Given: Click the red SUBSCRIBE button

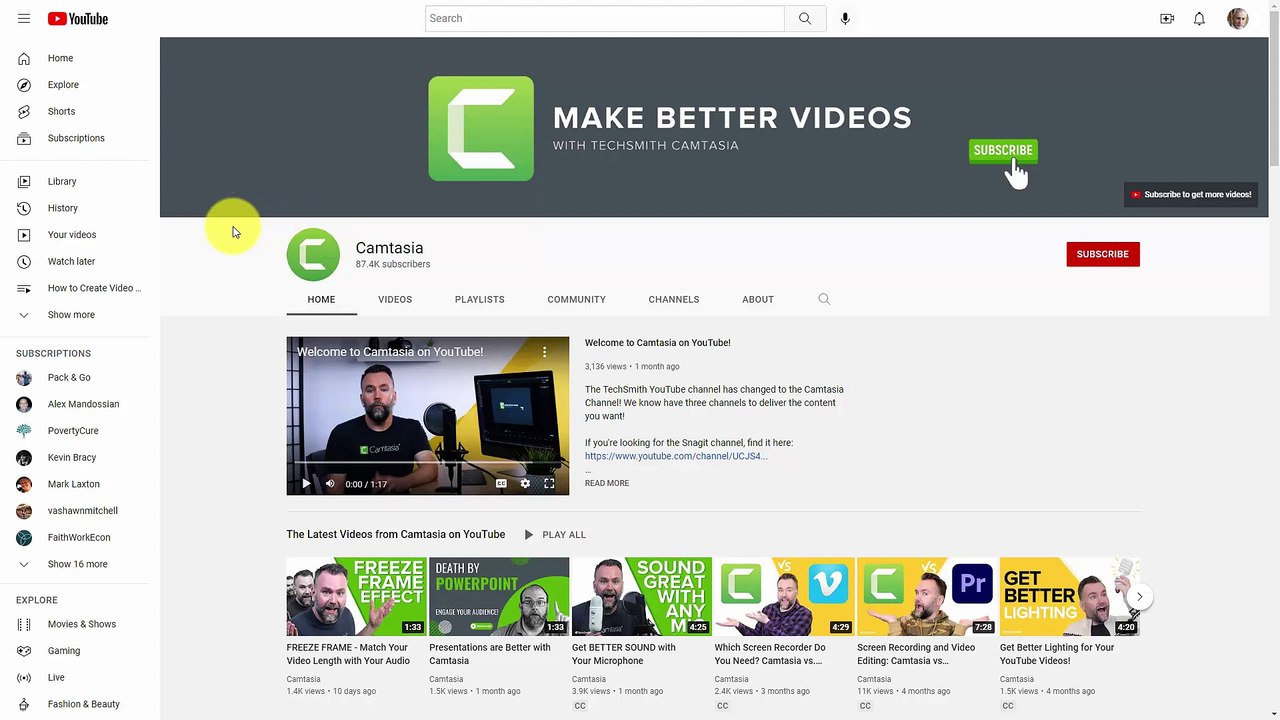Looking at the screenshot, I should click(x=1103, y=254).
